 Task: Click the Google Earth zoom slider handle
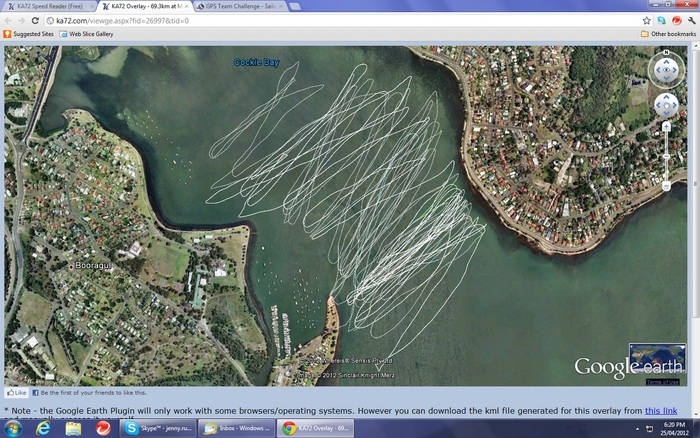pyautogui.click(x=666, y=156)
